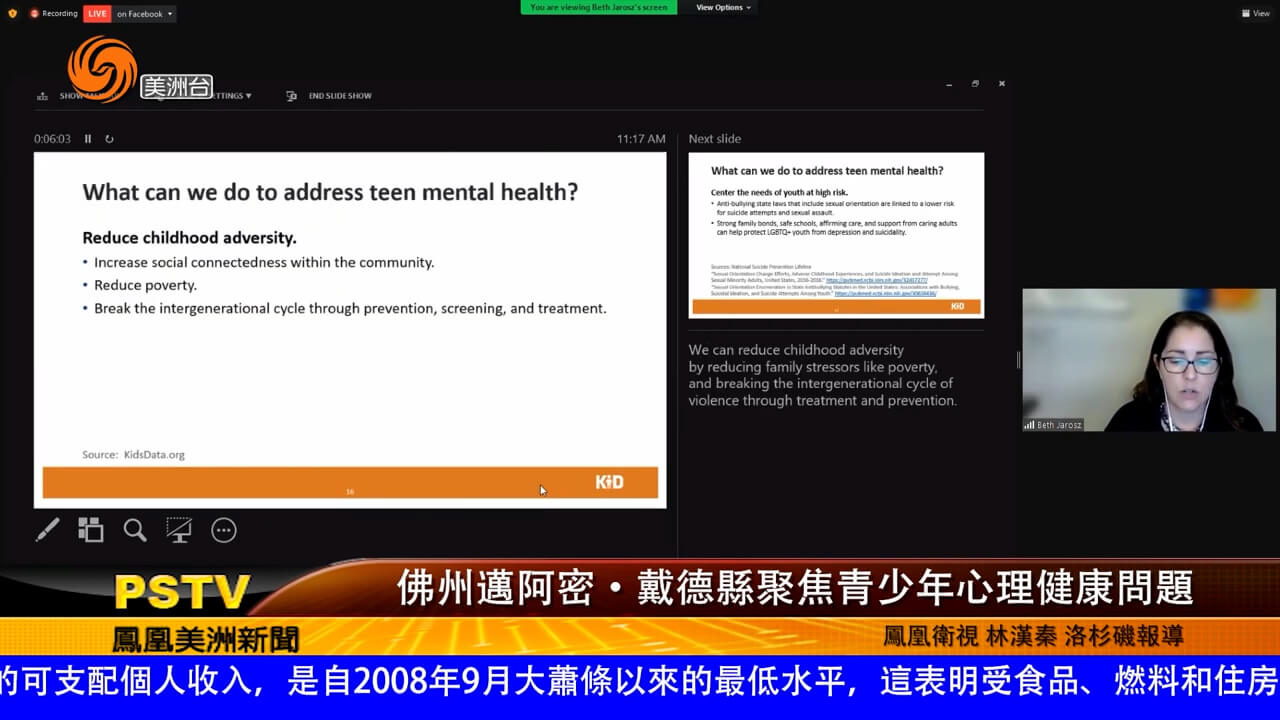1280x720 pixels.
Task: Restore down the presenter view window
Action: tap(975, 84)
